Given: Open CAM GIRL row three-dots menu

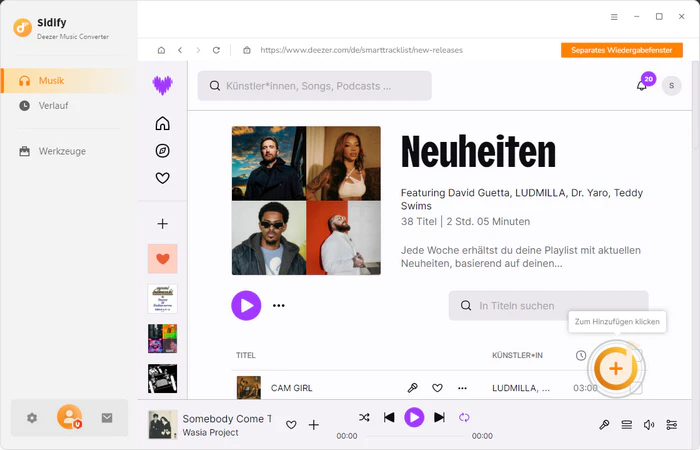Looking at the screenshot, I should tap(462, 388).
